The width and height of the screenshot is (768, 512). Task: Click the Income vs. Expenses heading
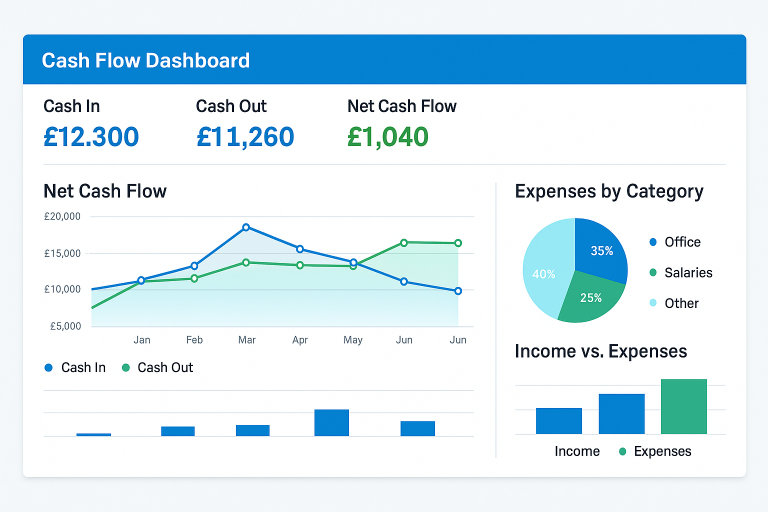(x=600, y=351)
